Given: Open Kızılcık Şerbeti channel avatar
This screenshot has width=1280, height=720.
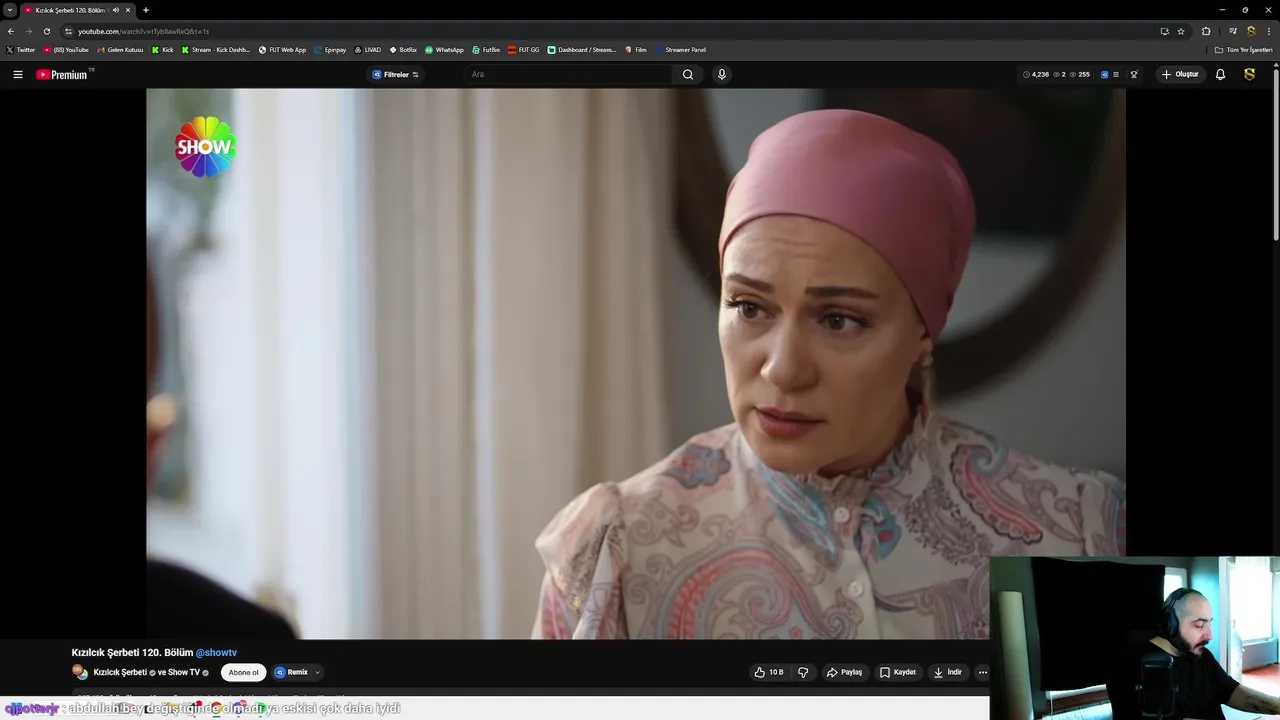Looking at the screenshot, I should coord(80,672).
